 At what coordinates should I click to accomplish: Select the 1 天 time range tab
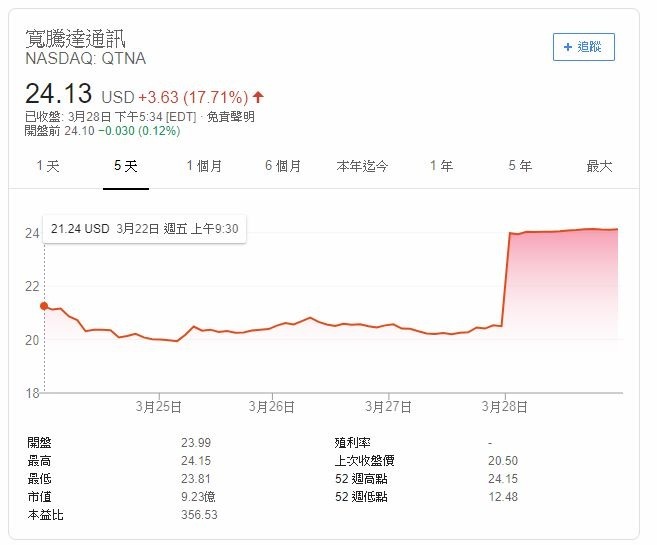pyautogui.click(x=47, y=166)
